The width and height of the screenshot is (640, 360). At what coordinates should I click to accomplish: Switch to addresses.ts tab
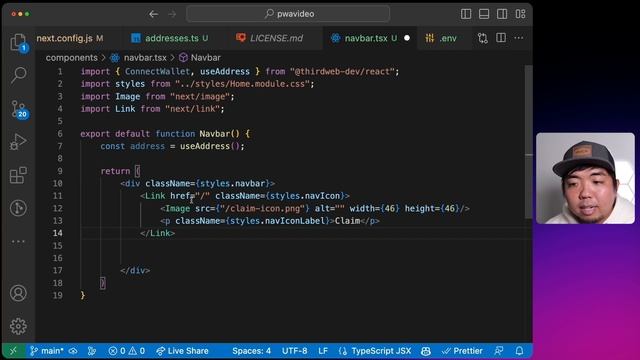pyautogui.click(x=170, y=38)
